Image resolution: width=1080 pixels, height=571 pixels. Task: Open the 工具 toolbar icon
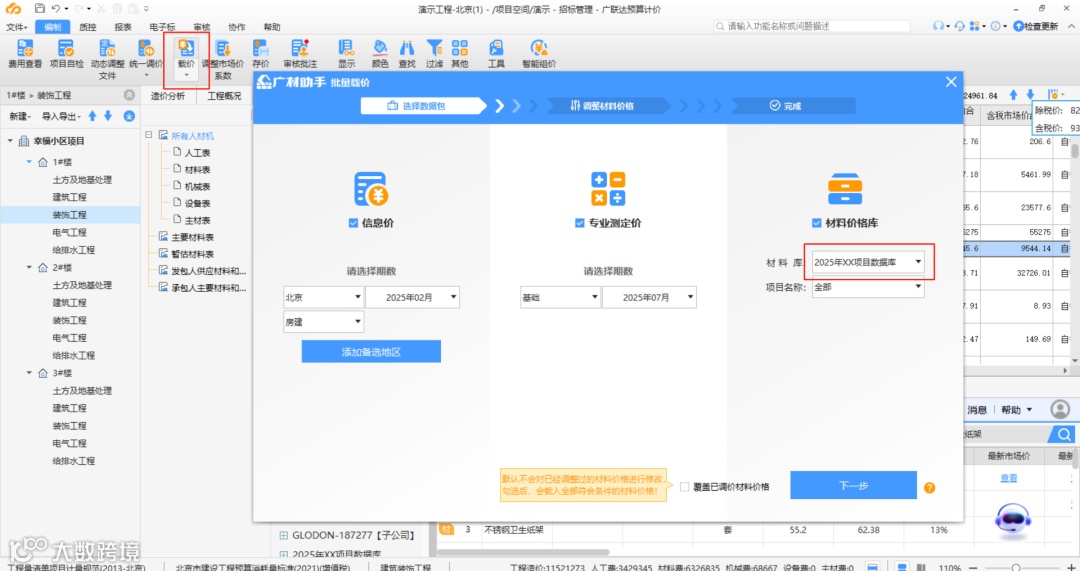(x=496, y=54)
